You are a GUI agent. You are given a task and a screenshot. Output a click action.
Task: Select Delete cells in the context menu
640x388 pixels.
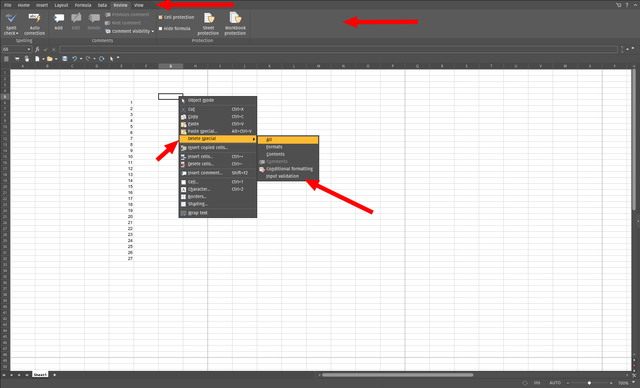click(x=218, y=164)
